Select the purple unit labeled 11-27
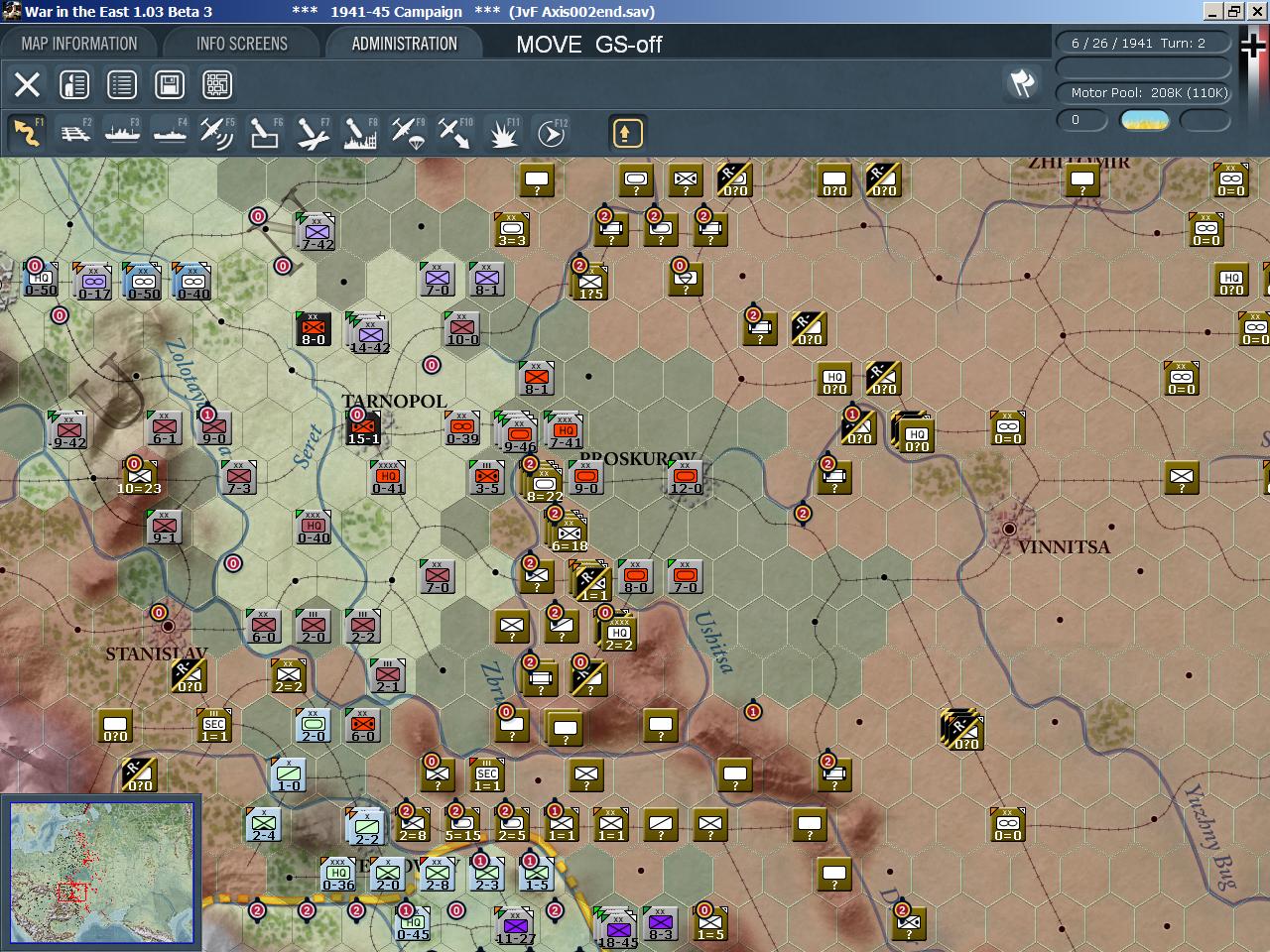This screenshot has width=1270, height=952. point(514,926)
